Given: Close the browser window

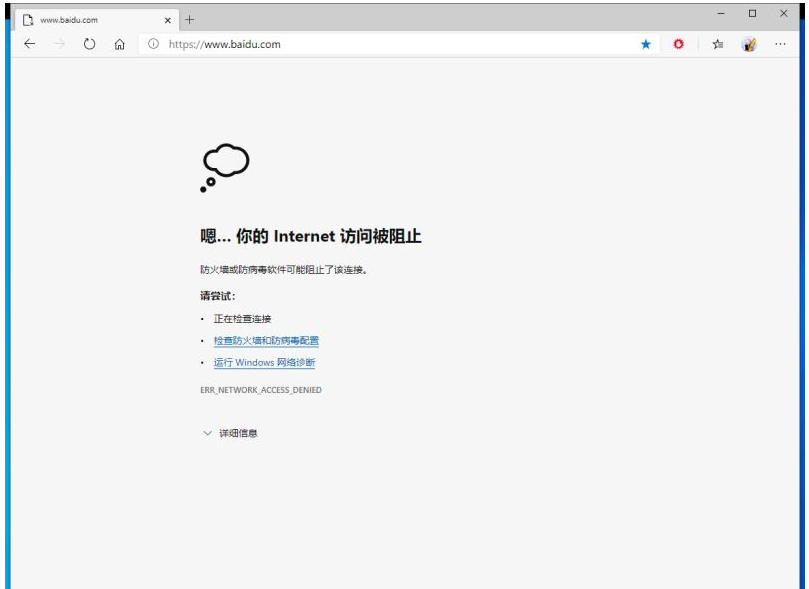Looking at the screenshot, I should tap(785, 14).
